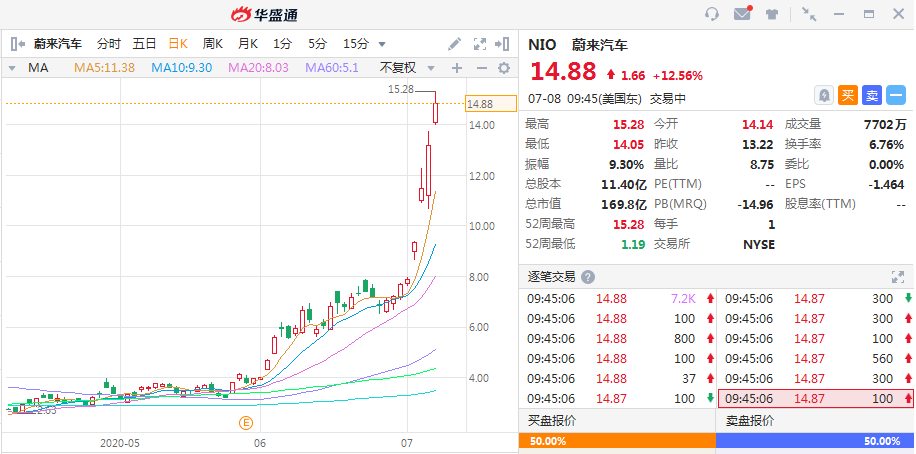The height and width of the screenshot is (454, 916).
Task: Click the blue 卖 sell button
Action: click(872, 95)
